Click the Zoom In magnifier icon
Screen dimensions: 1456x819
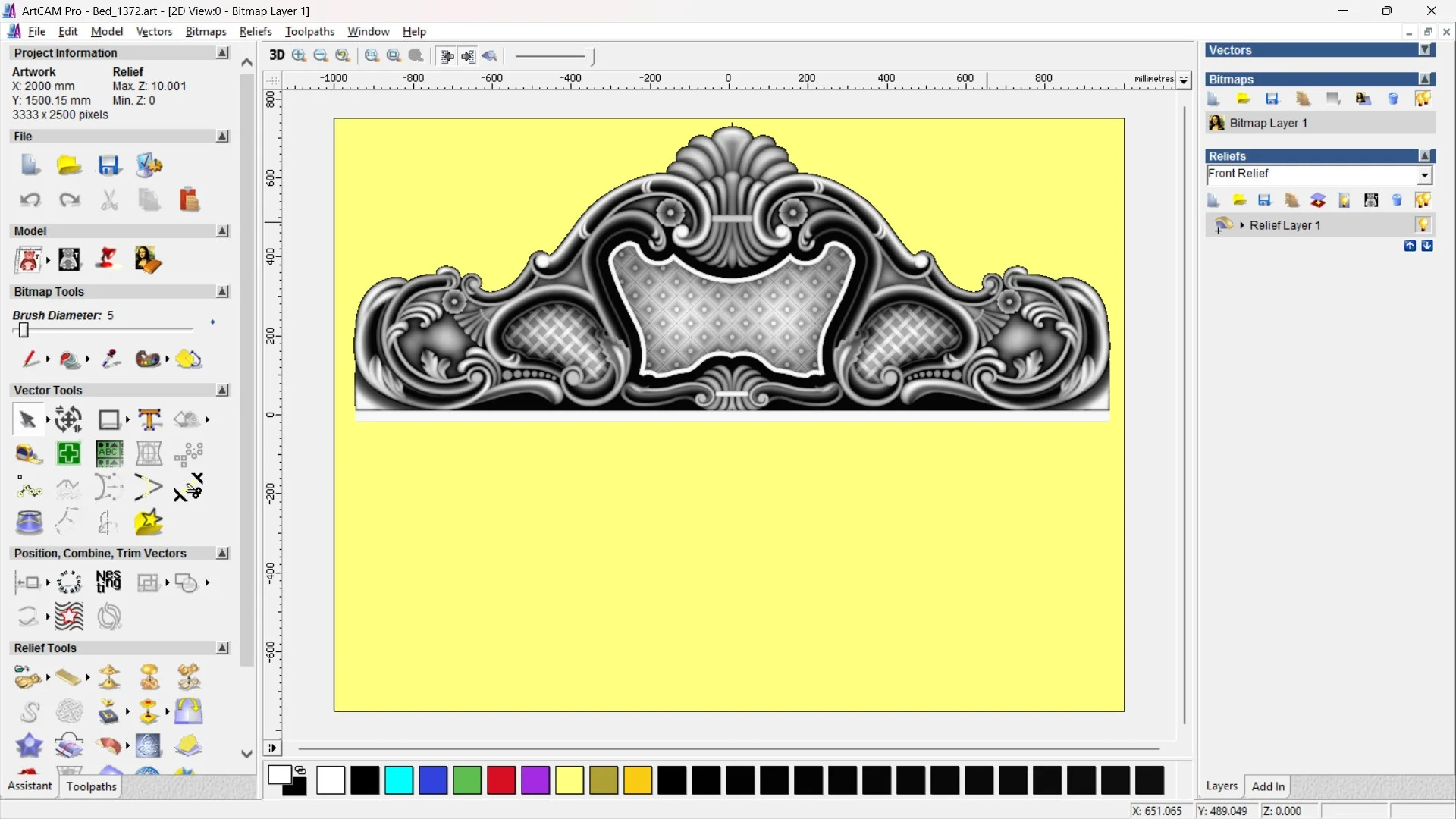click(x=299, y=55)
